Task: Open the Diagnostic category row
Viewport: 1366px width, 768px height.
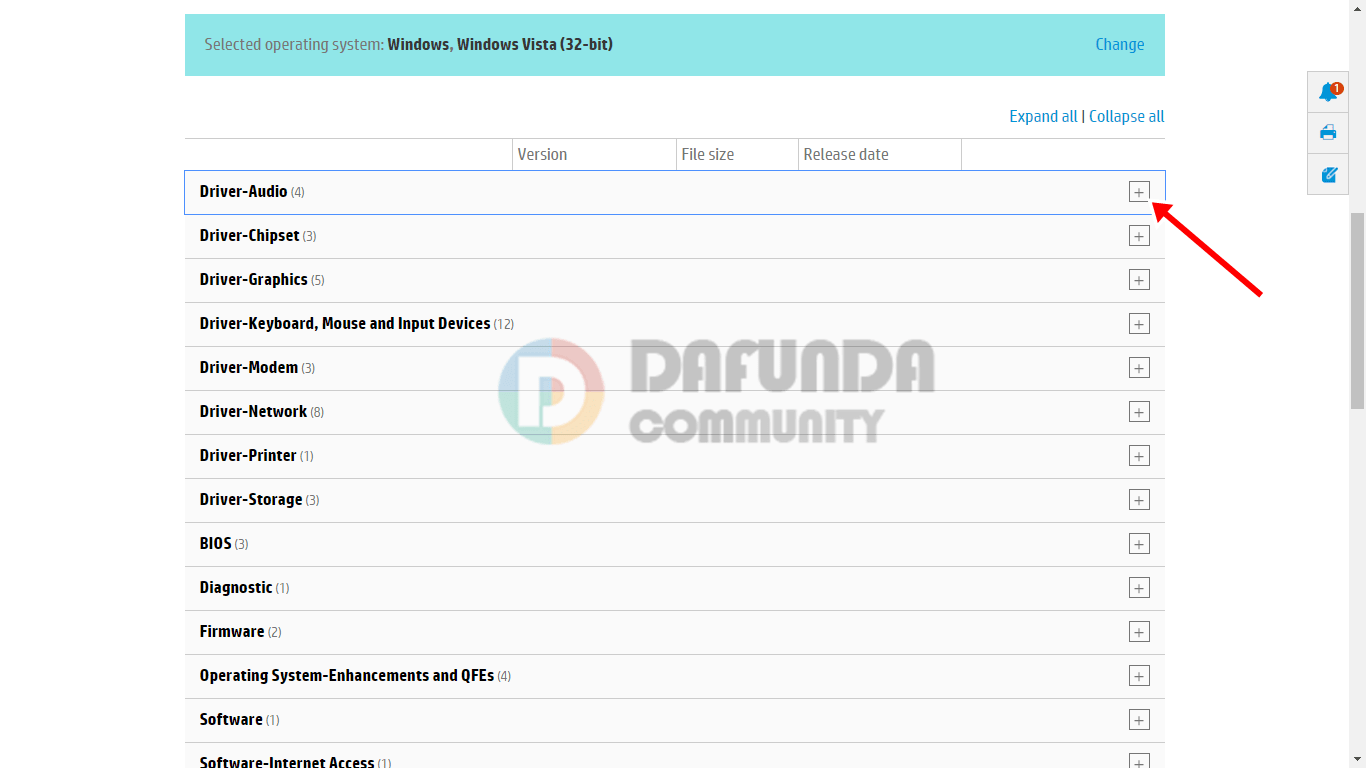Action: pos(236,588)
